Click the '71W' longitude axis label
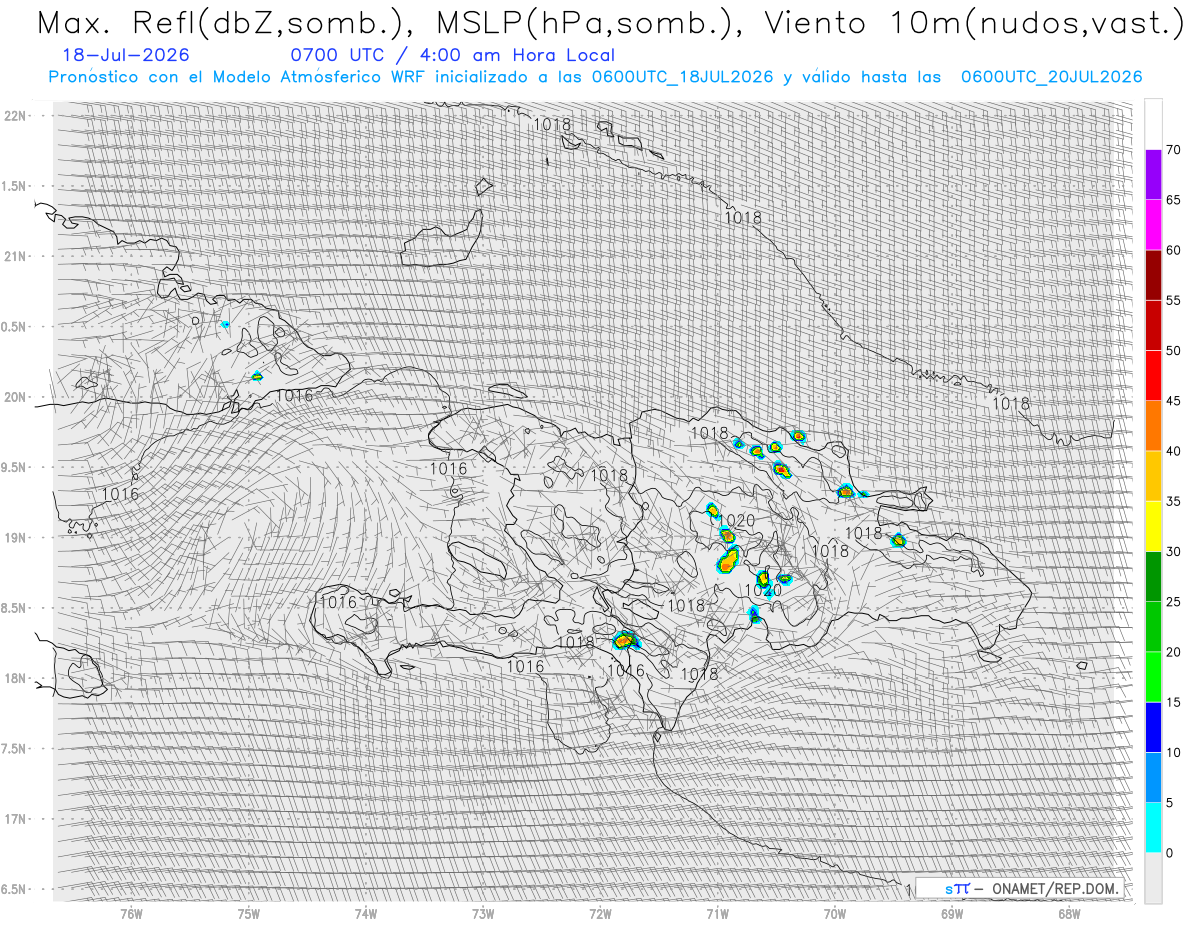 coord(717,913)
